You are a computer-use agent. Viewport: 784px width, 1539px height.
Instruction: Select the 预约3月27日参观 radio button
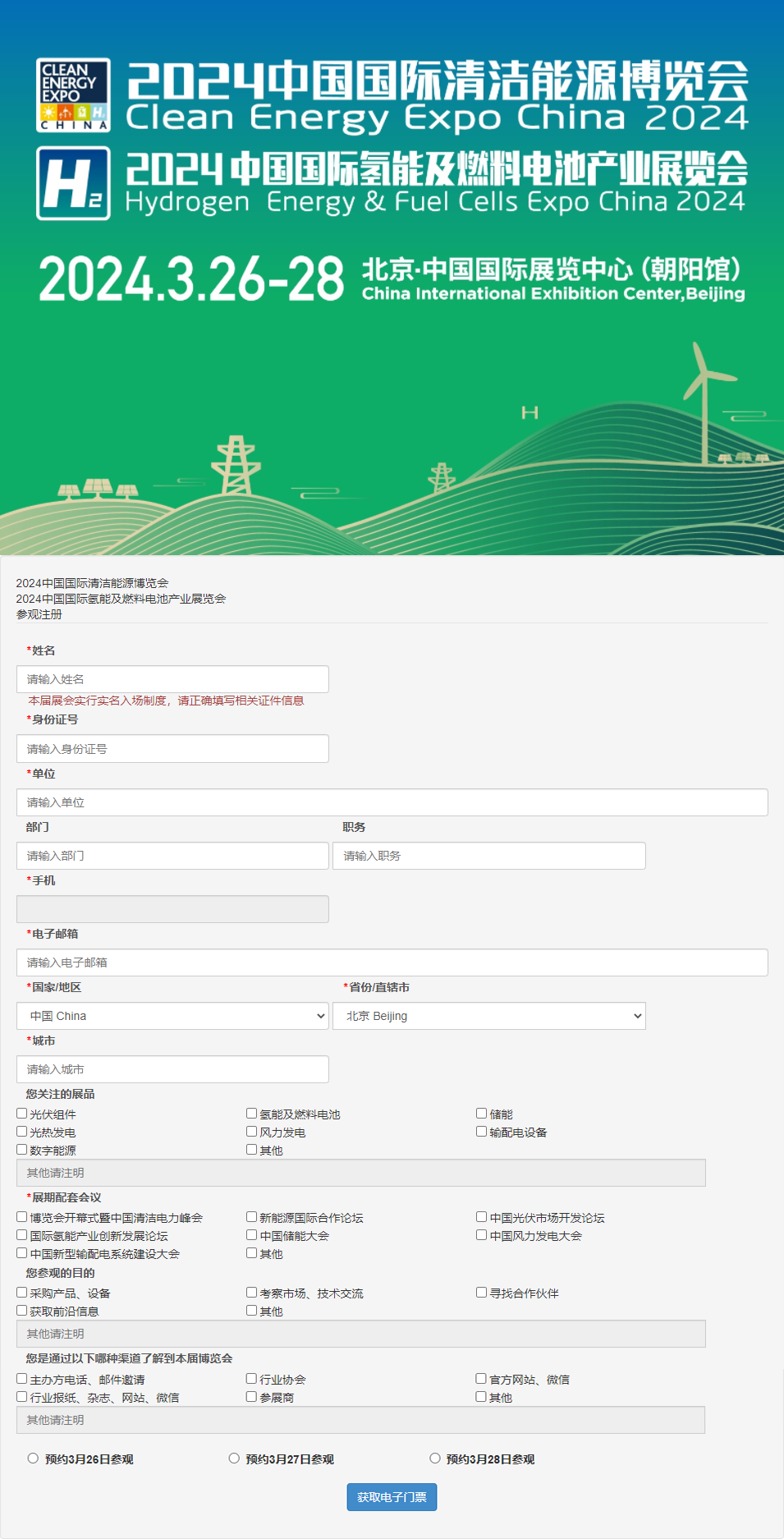click(234, 1459)
